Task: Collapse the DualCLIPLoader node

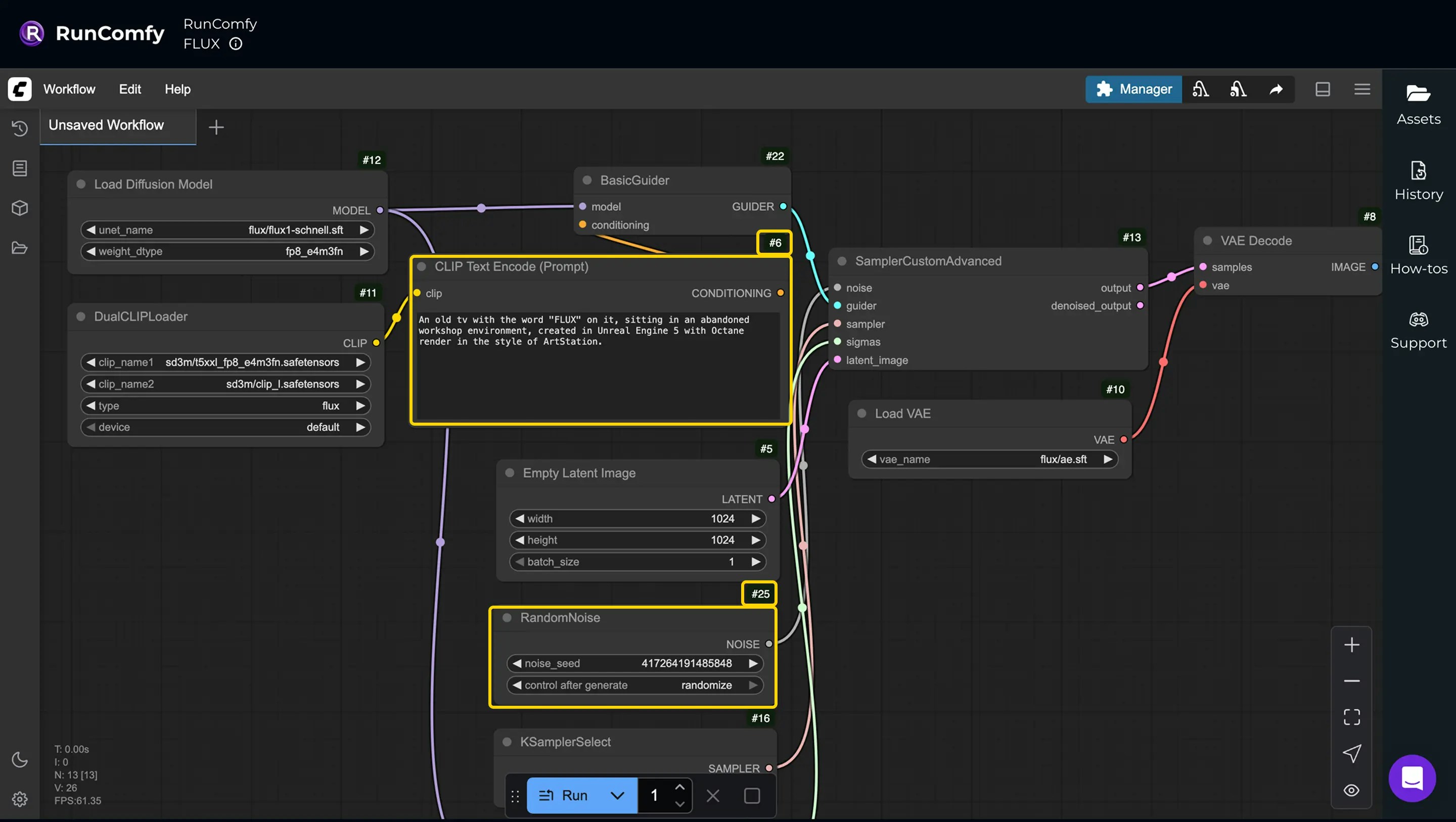Action: tap(81, 316)
